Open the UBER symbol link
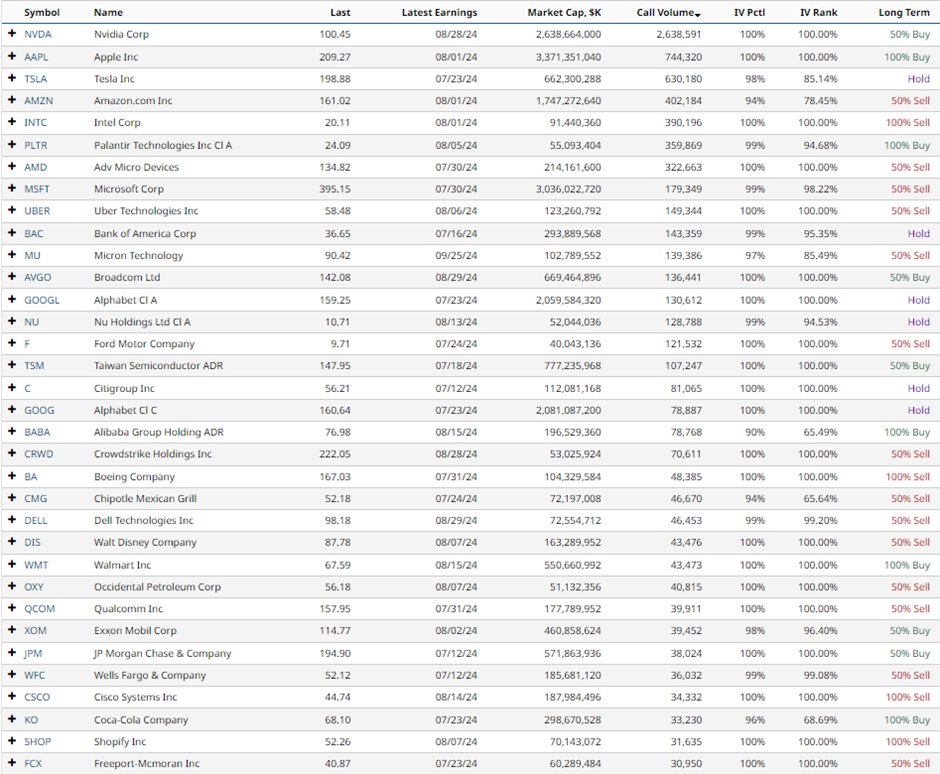Viewport: 940px width, 774px height. tap(37, 211)
